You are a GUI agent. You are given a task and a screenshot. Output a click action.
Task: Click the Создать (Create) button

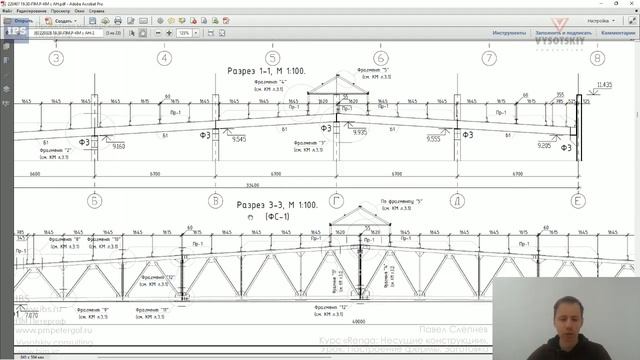point(60,20)
